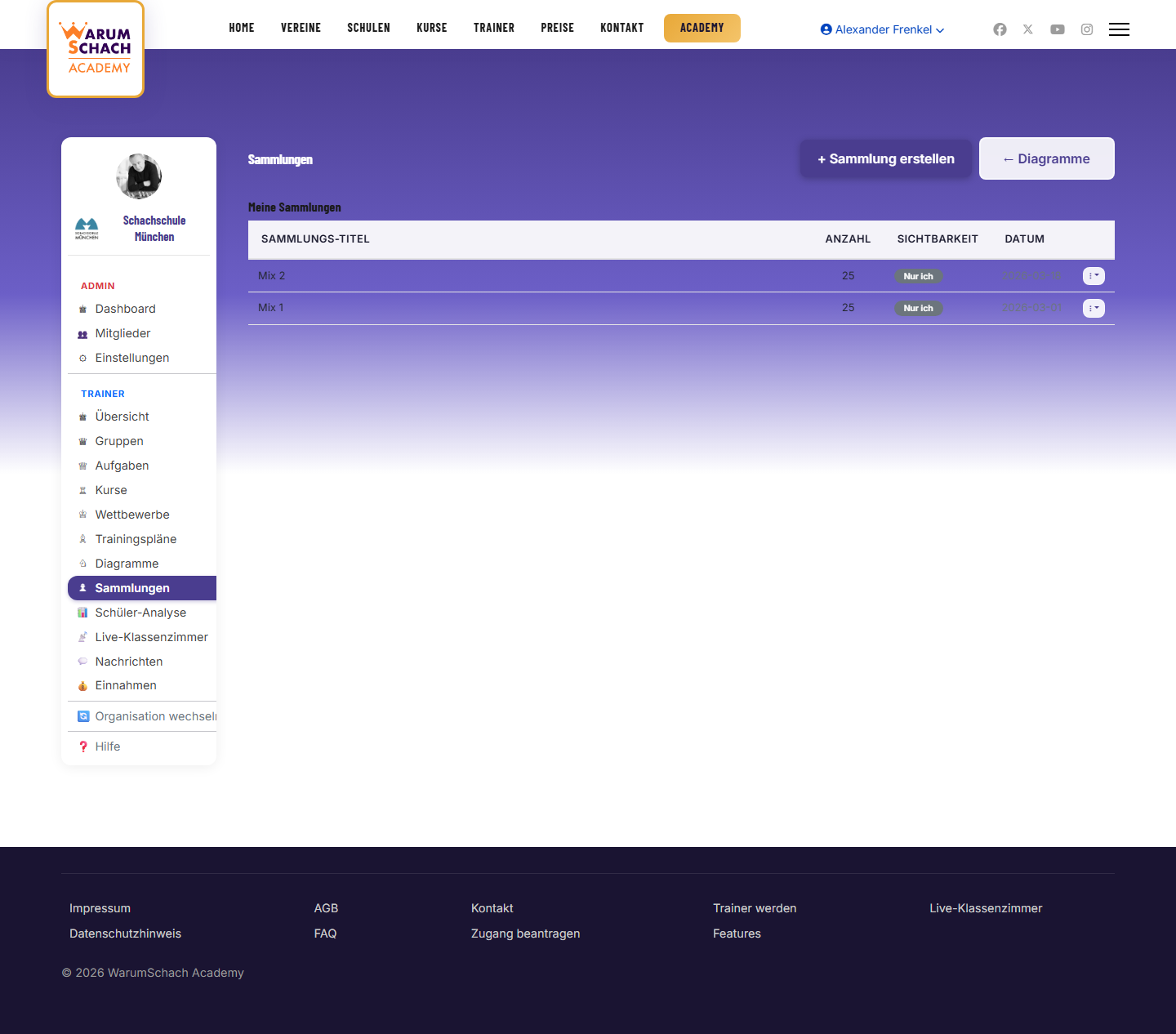
Task: Open Hilfe in the sidebar
Action: (x=107, y=747)
